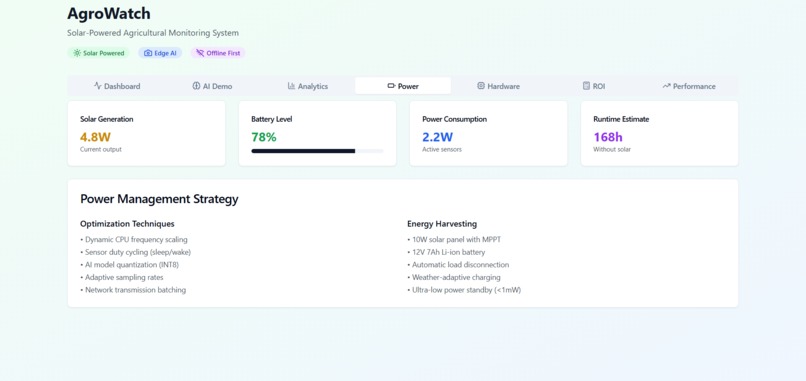Click the 2.2W power consumption value
Image resolution: width=806 pixels, height=381 pixels.
click(x=437, y=137)
